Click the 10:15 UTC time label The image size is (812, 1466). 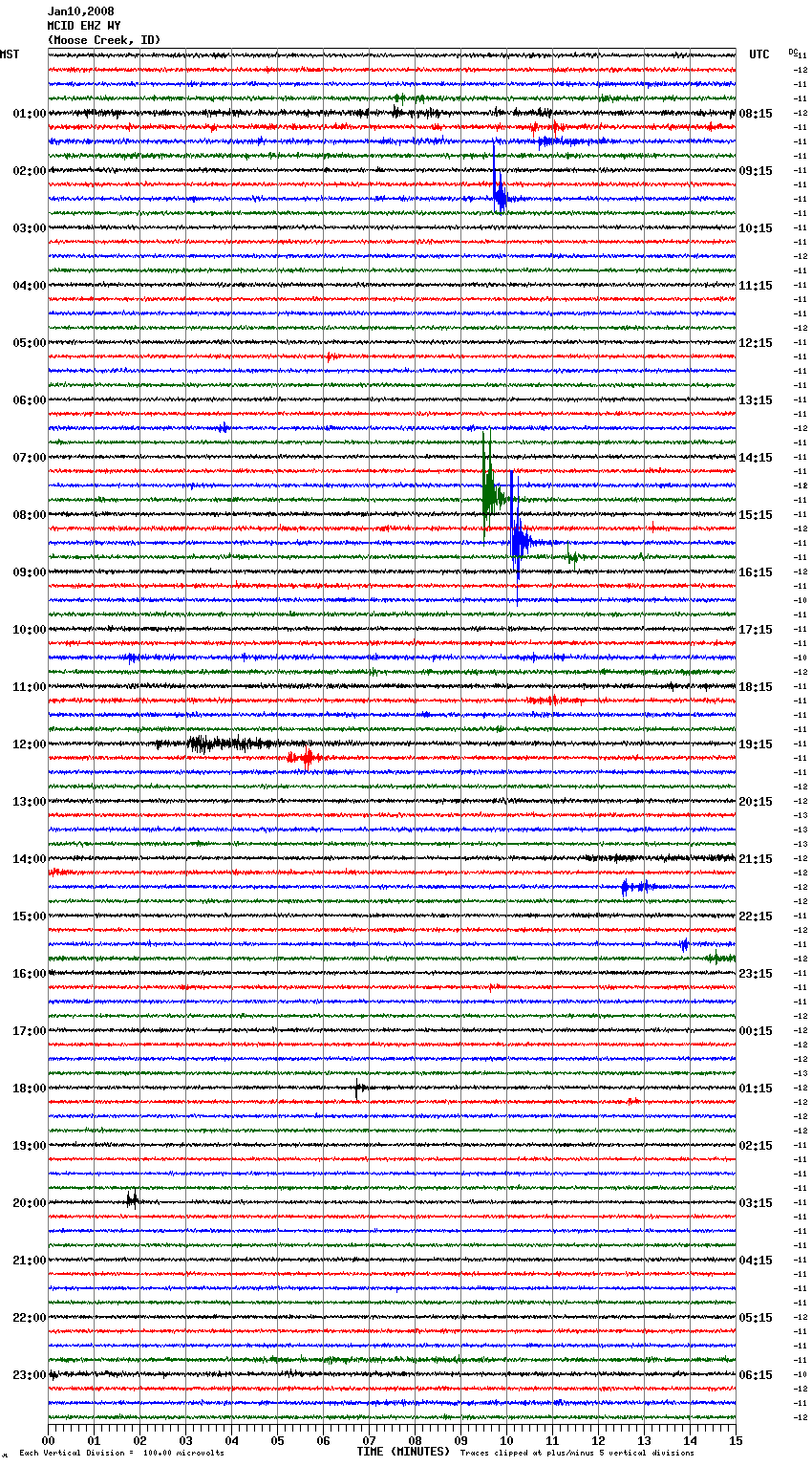tap(756, 228)
